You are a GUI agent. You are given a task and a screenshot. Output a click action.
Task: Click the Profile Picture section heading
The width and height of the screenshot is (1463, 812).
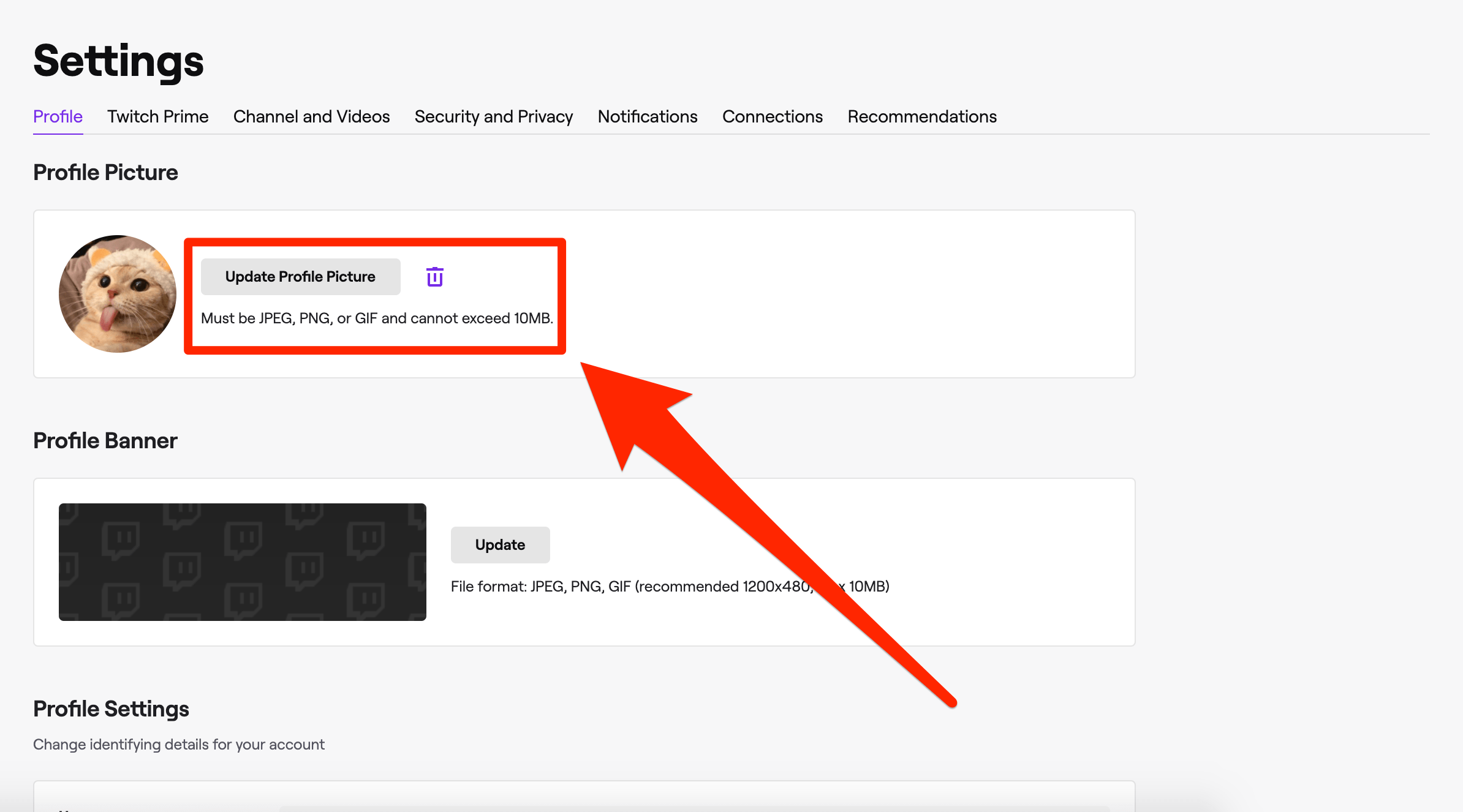105,173
